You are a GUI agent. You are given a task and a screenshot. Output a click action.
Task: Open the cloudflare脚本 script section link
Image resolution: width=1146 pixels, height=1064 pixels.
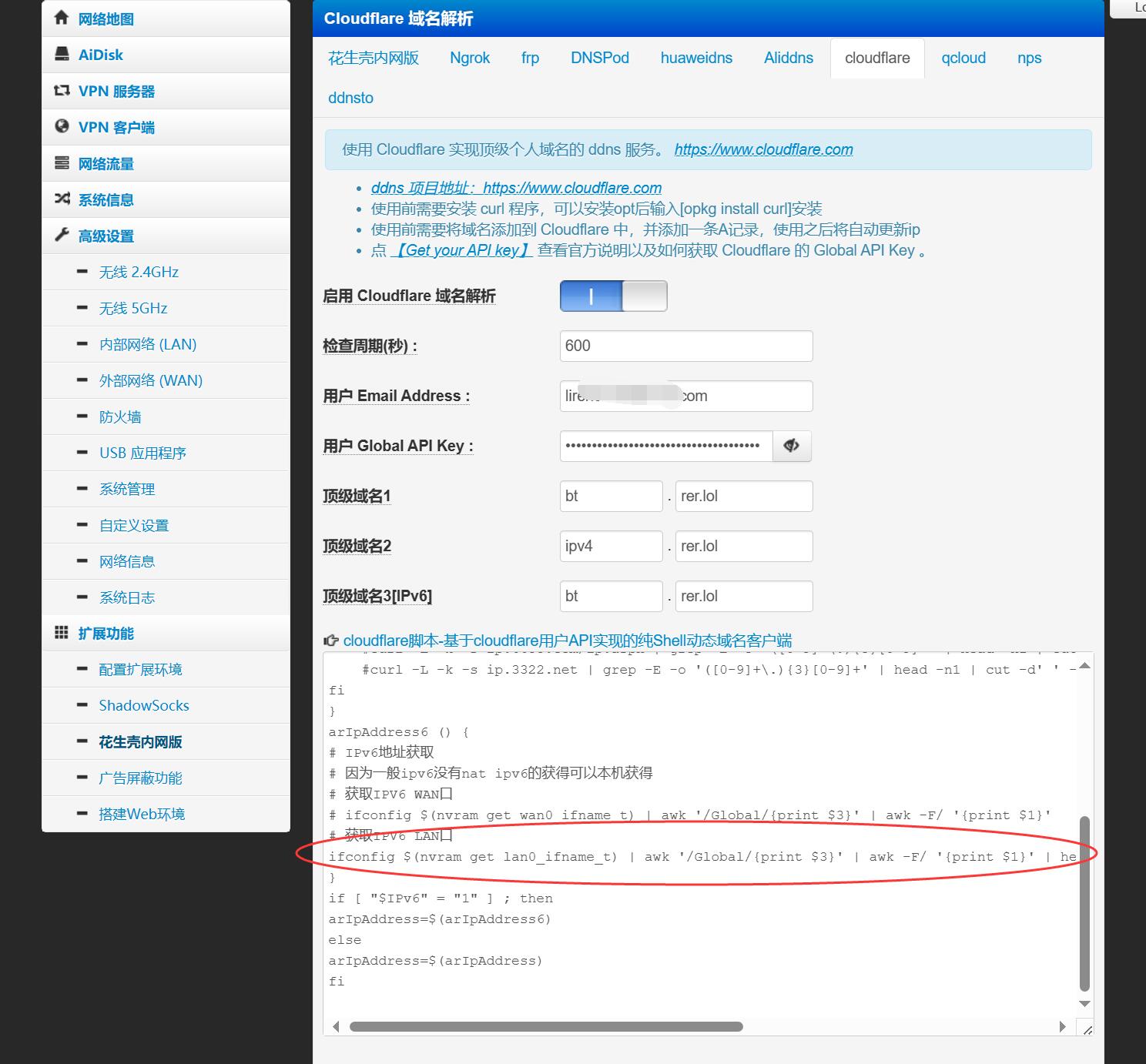[568, 641]
